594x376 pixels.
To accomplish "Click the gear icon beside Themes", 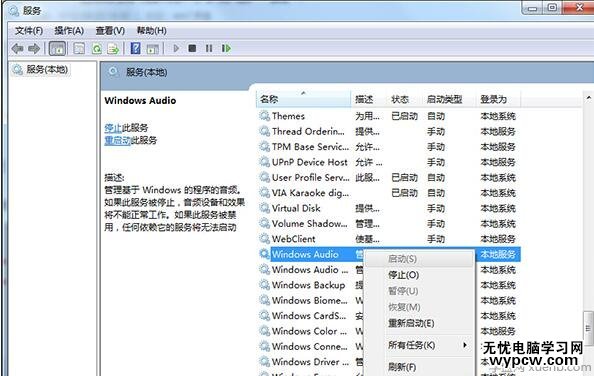I will (264, 115).
